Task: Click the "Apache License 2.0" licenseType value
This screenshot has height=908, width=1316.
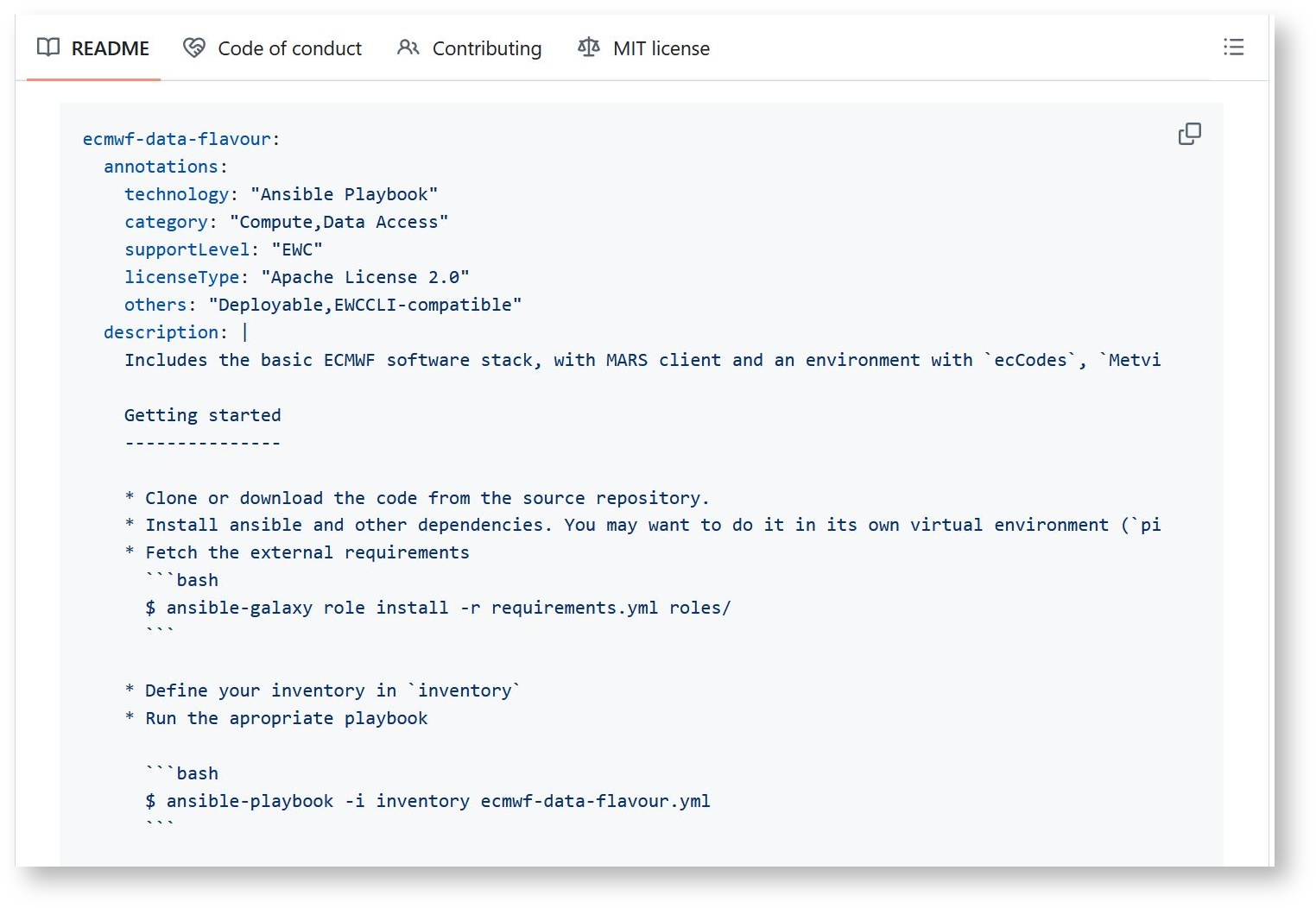Action: (x=364, y=277)
